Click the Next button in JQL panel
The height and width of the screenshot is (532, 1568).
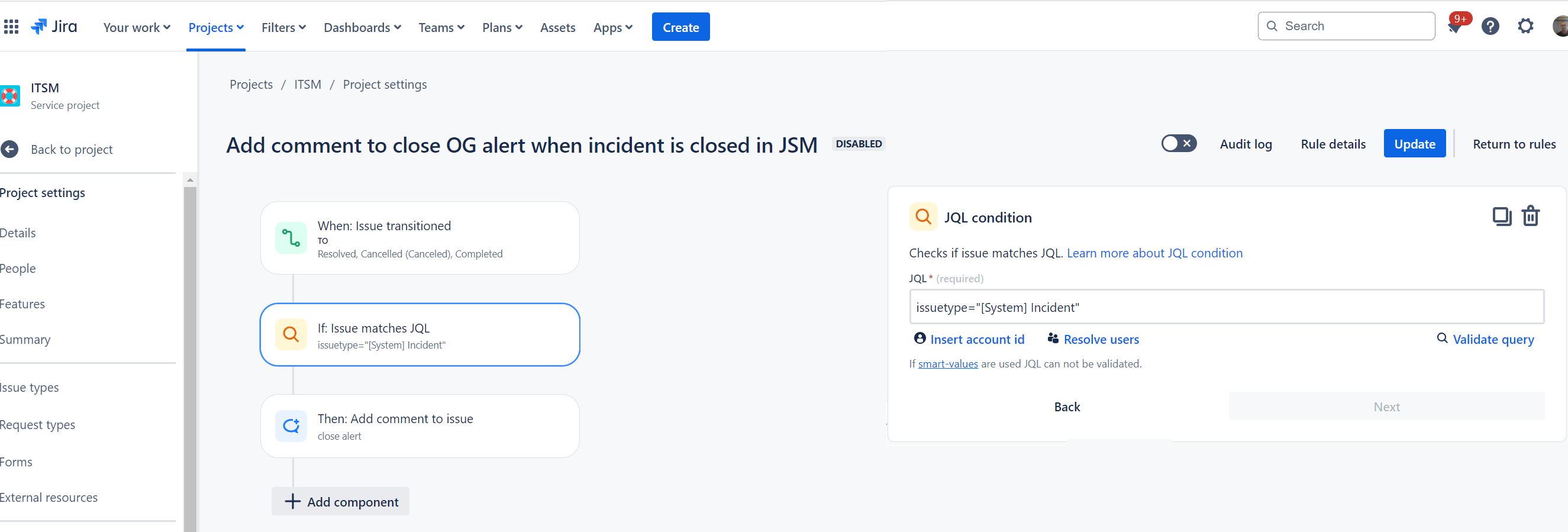tap(1386, 407)
